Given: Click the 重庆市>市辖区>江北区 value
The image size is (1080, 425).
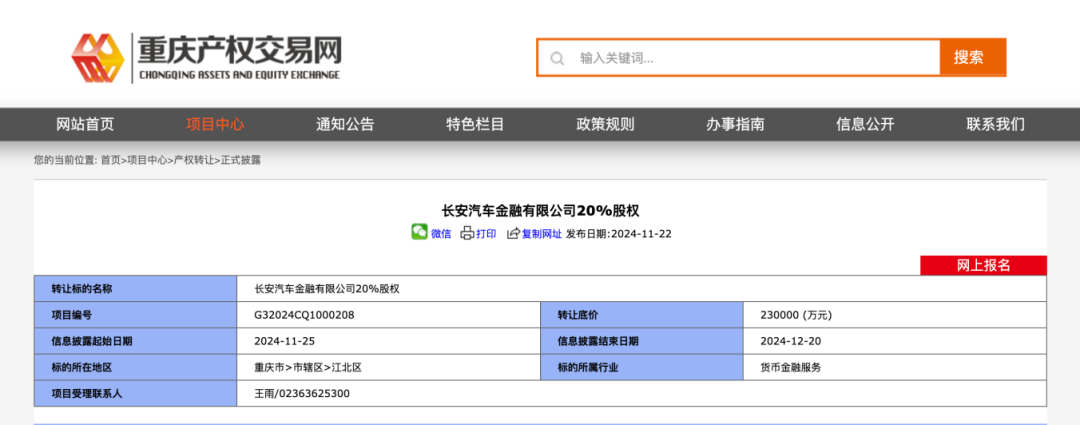Looking at the screenshot, I should tap(308, 368).
